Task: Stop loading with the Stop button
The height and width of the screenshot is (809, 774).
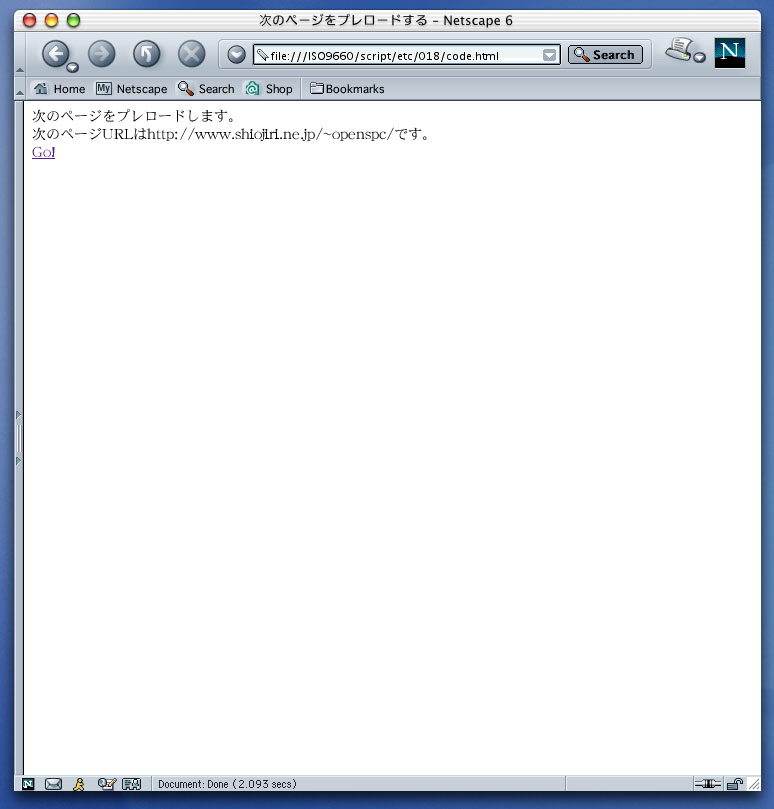Action: 191,54
